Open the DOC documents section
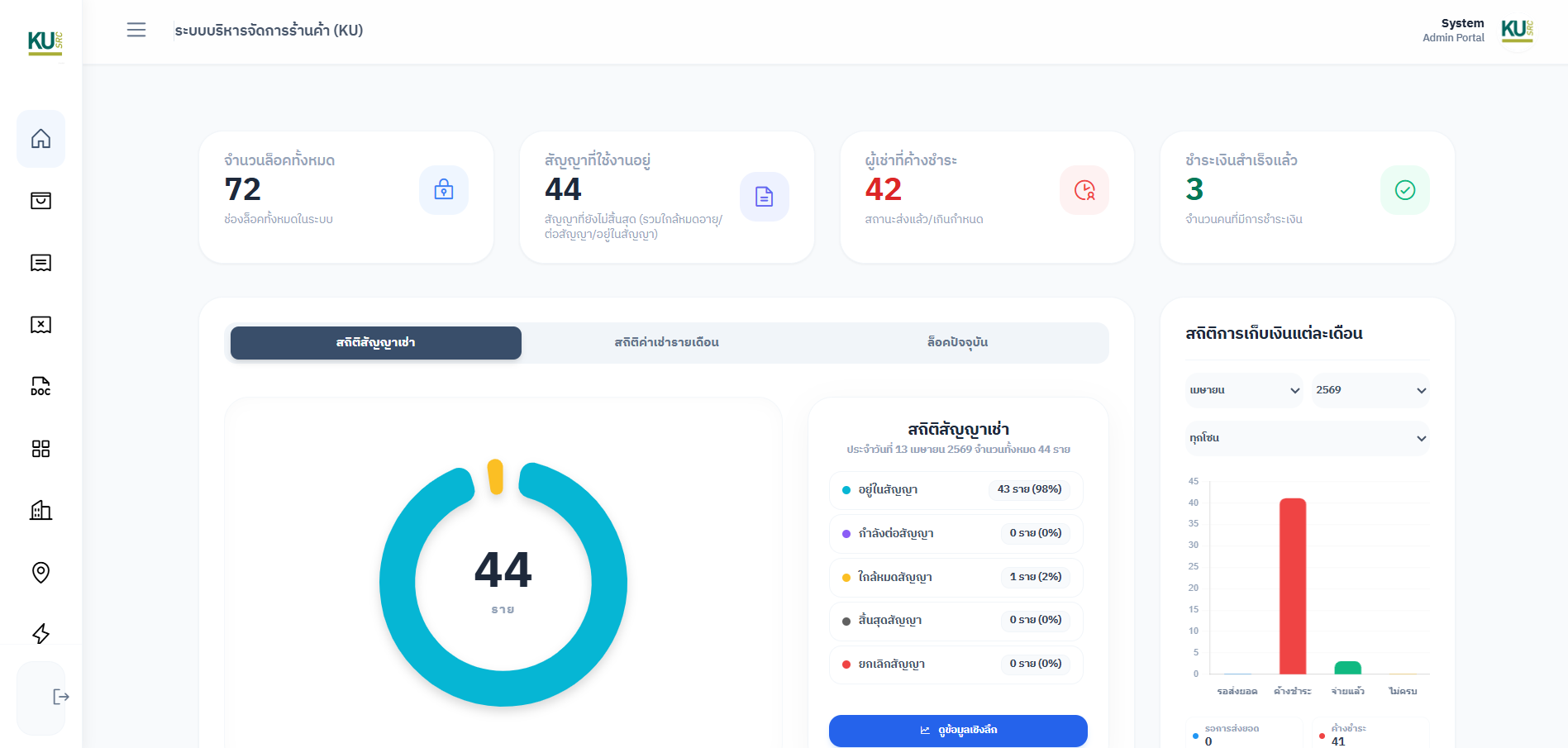This screenshot has height=748, width=1568. (41, 386)
